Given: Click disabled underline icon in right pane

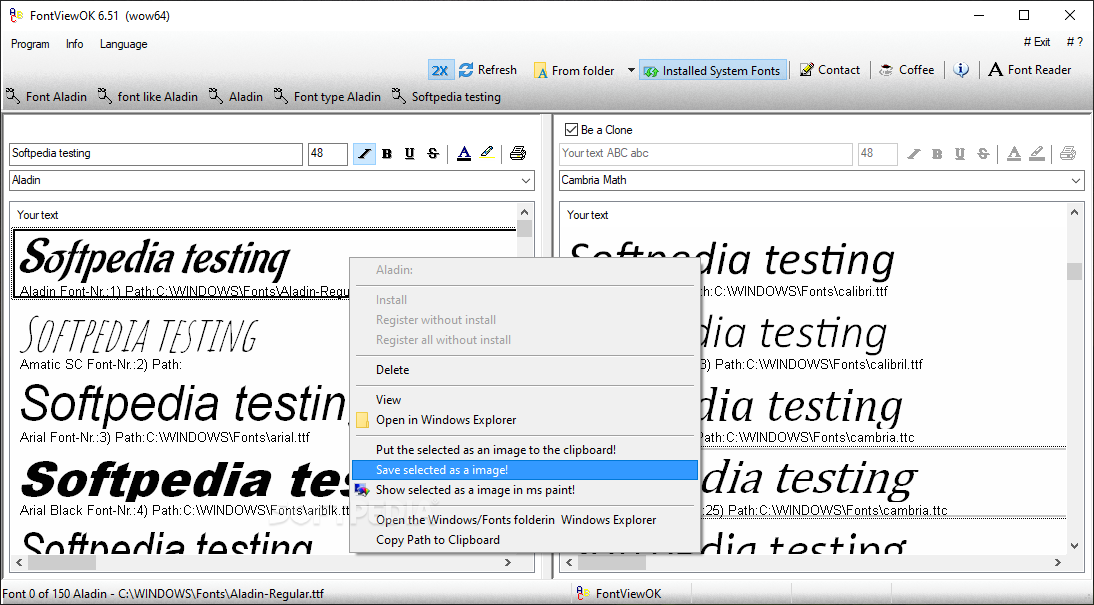Looking at the screenshot, I should coord(960,154).
